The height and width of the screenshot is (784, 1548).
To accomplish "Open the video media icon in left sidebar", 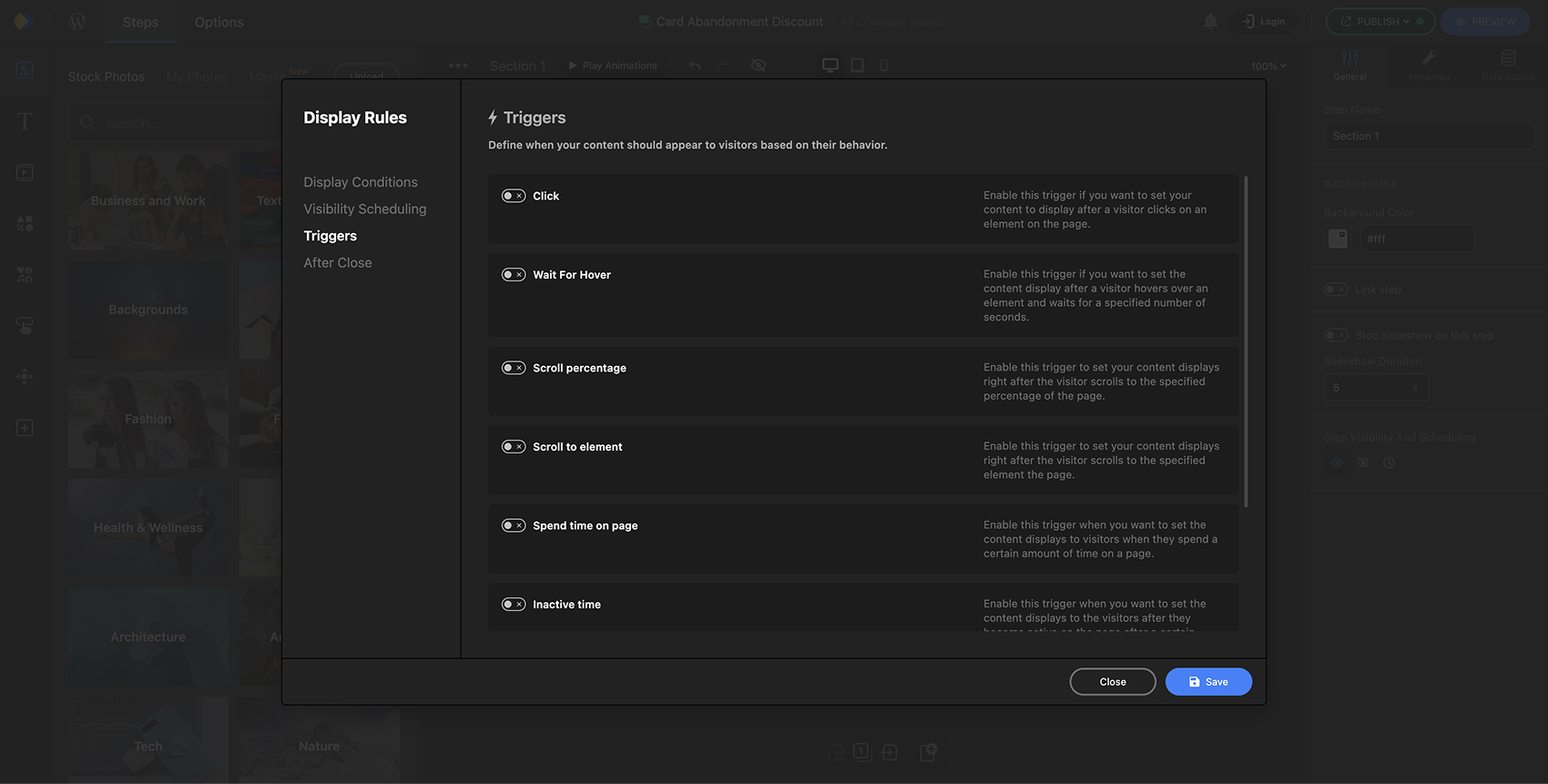I will (25, 172).
